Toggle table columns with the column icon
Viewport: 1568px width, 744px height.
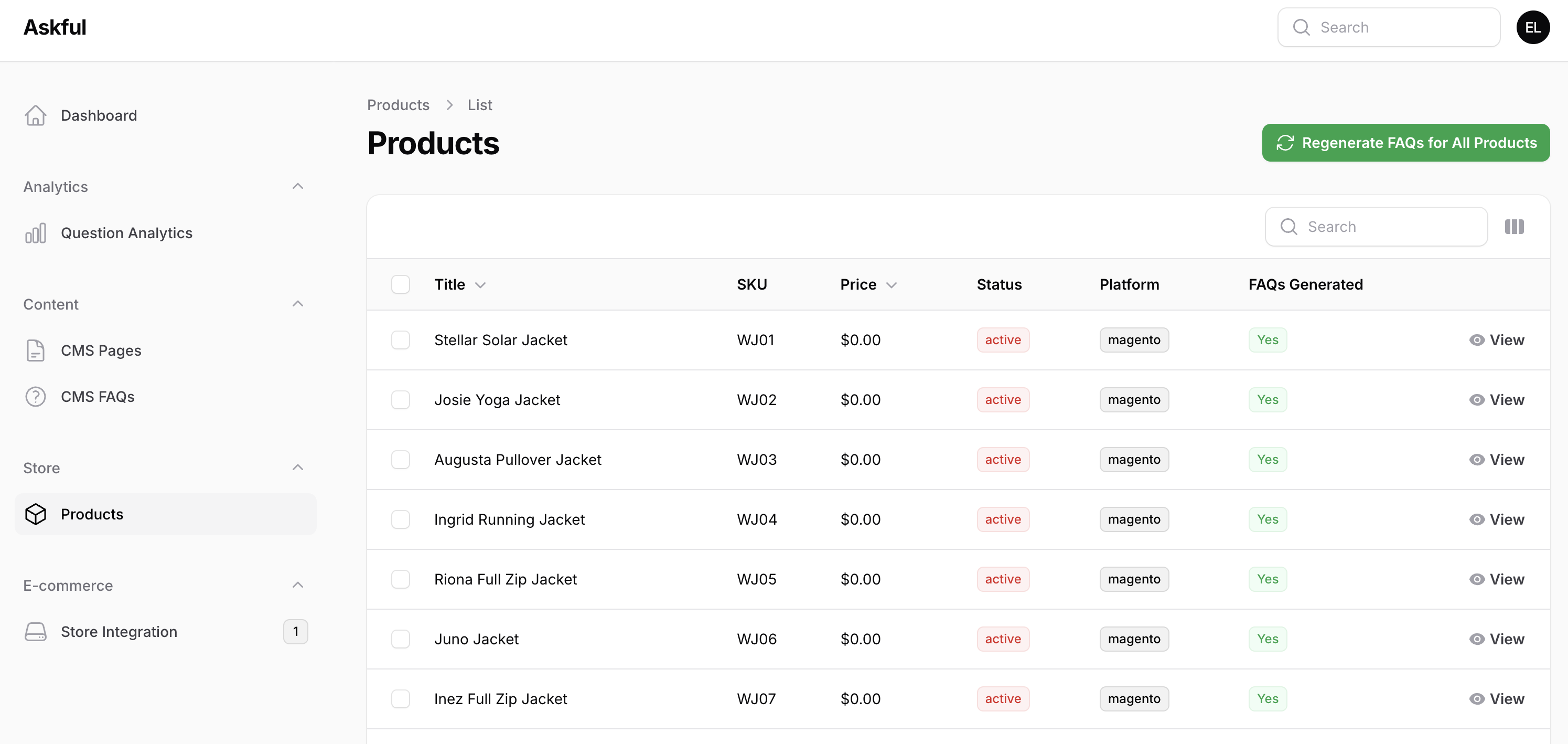1514,227
